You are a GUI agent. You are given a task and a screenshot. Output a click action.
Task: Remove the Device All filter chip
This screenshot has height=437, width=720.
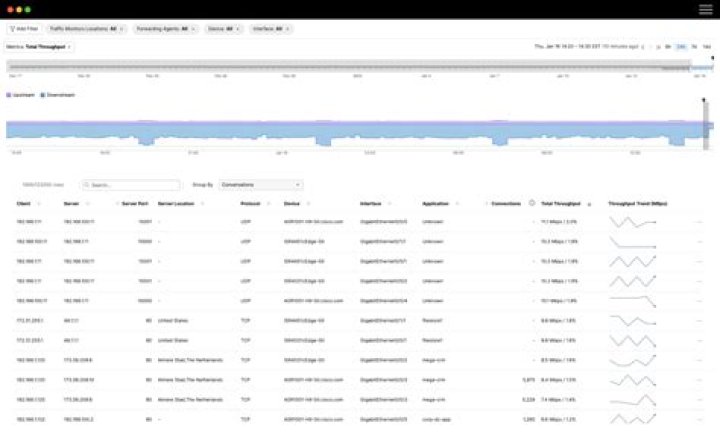(x=238, y=29)
